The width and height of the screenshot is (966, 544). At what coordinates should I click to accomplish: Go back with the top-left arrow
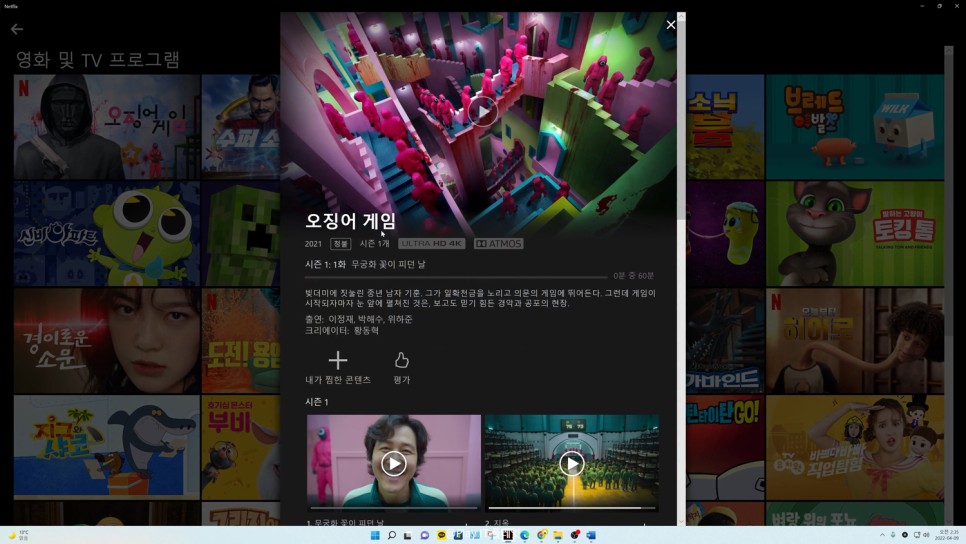pos(17,28)
